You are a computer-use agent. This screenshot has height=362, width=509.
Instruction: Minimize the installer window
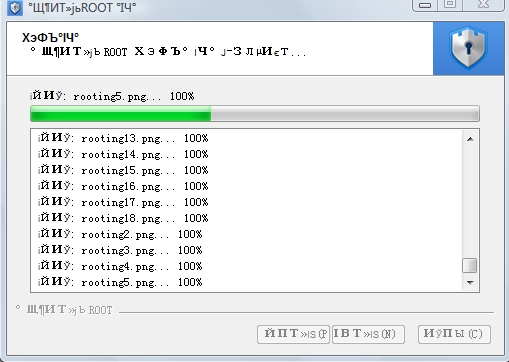tap(425, 5)
